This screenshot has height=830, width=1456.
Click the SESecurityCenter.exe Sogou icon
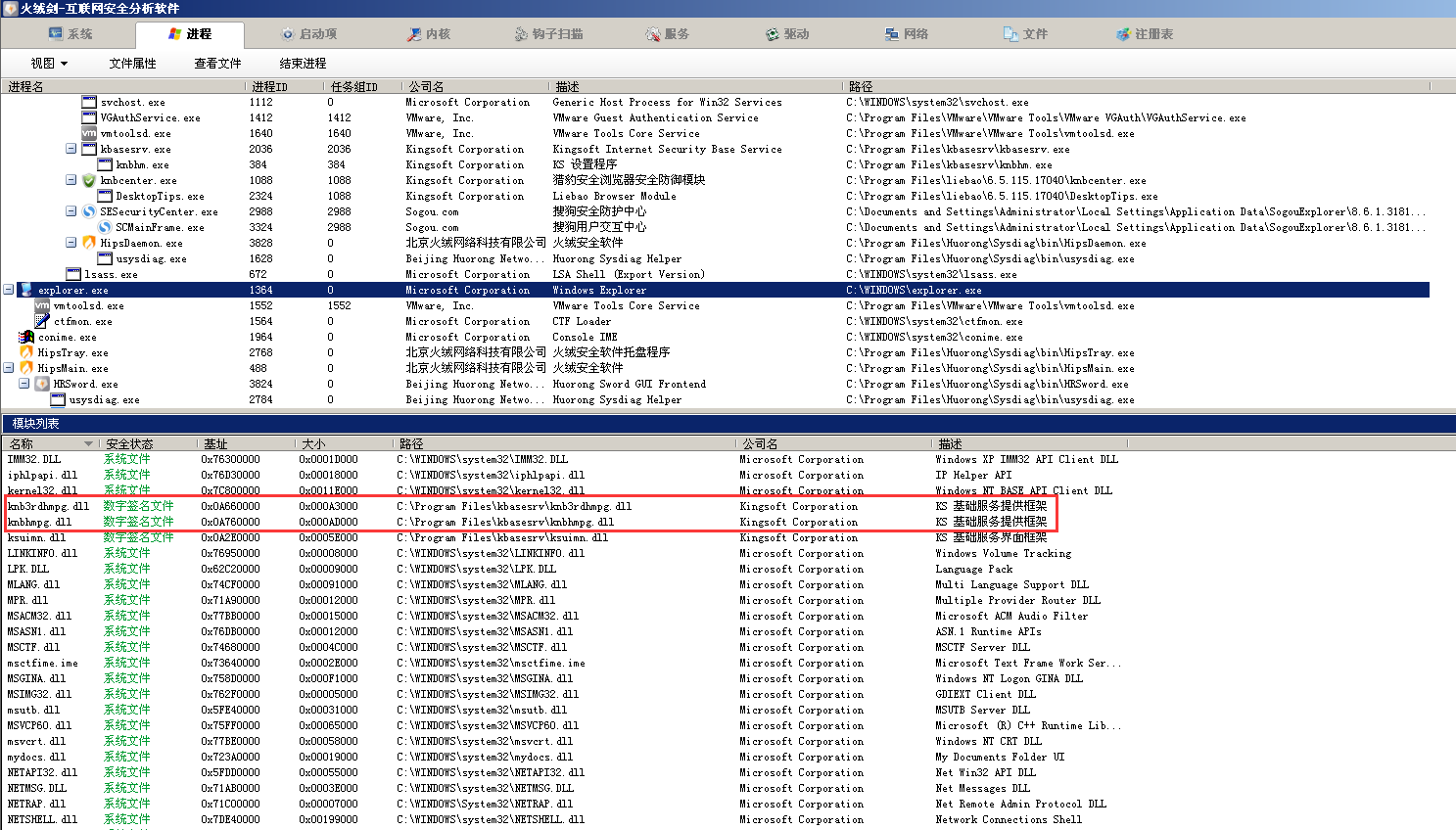pyautogui.click(x=89, y=211)
